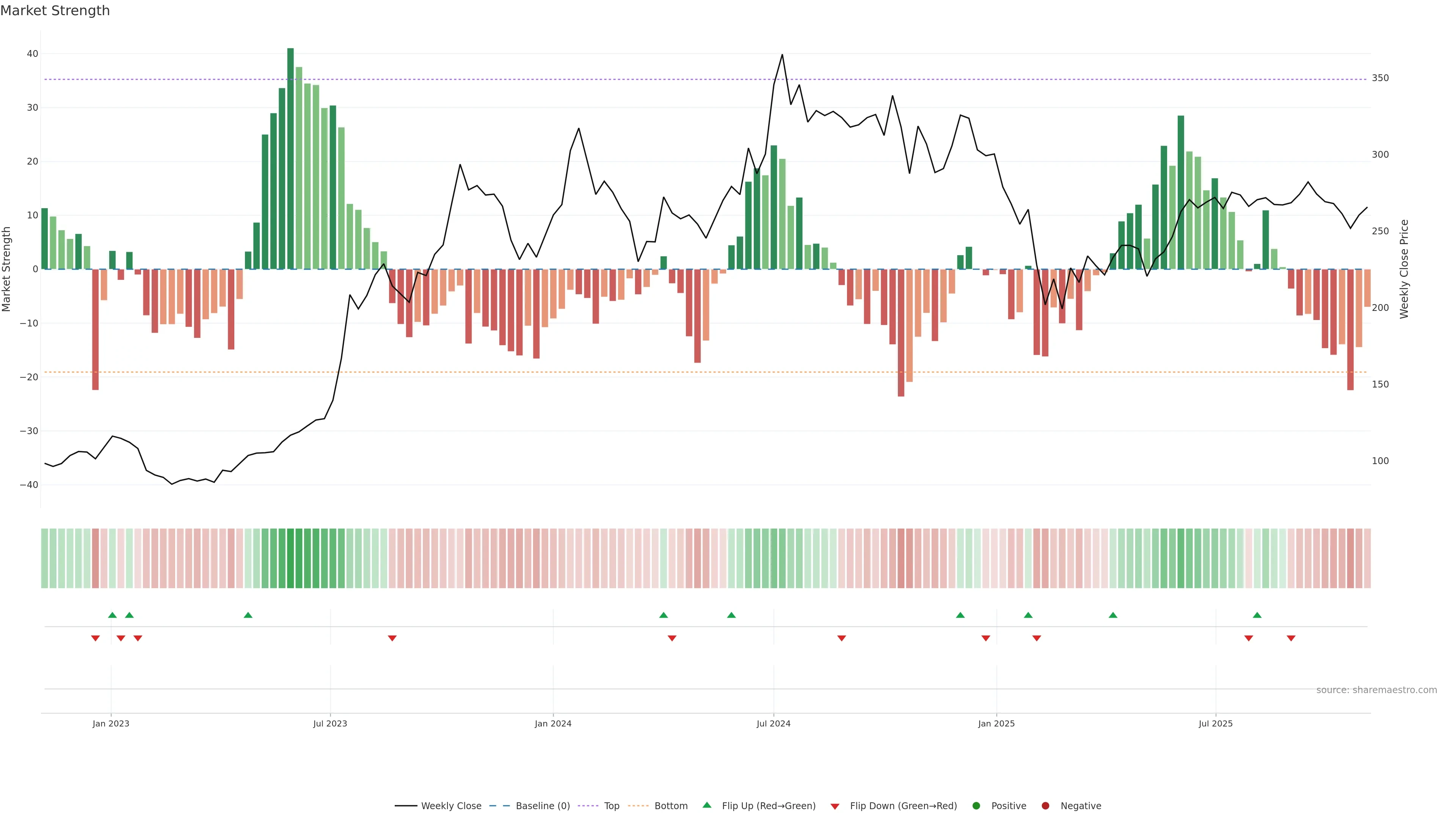Click the Jul 2024 x-axis label

coord(773,724)
